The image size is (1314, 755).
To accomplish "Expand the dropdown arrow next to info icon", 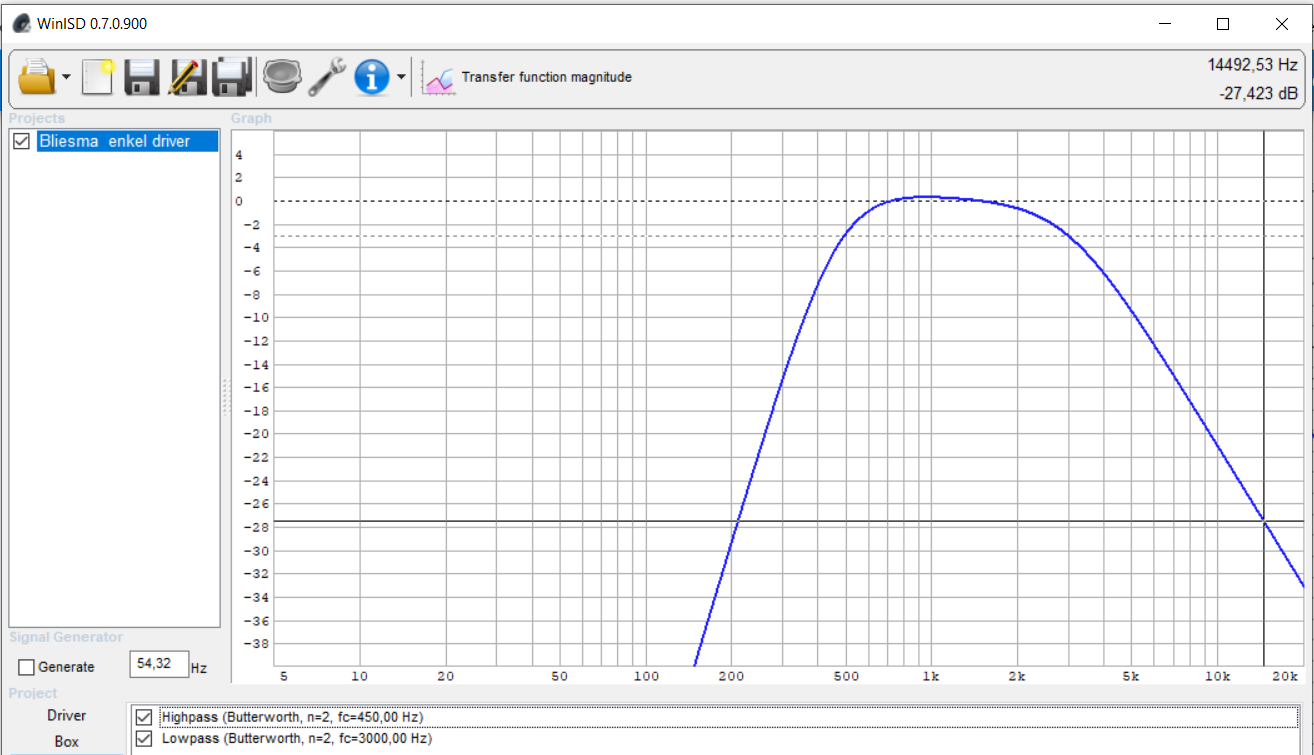I will click(x=401, y=77).
